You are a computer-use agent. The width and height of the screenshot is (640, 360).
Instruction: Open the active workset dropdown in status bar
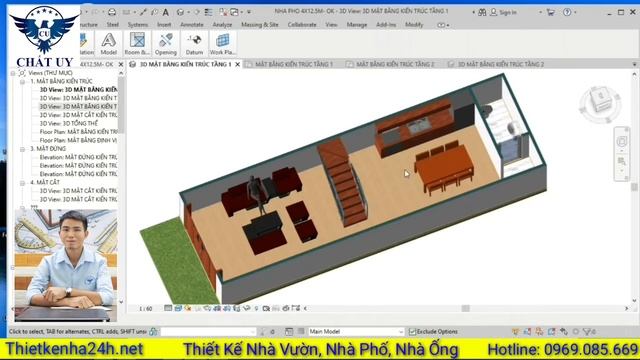[x=208, y=331]
